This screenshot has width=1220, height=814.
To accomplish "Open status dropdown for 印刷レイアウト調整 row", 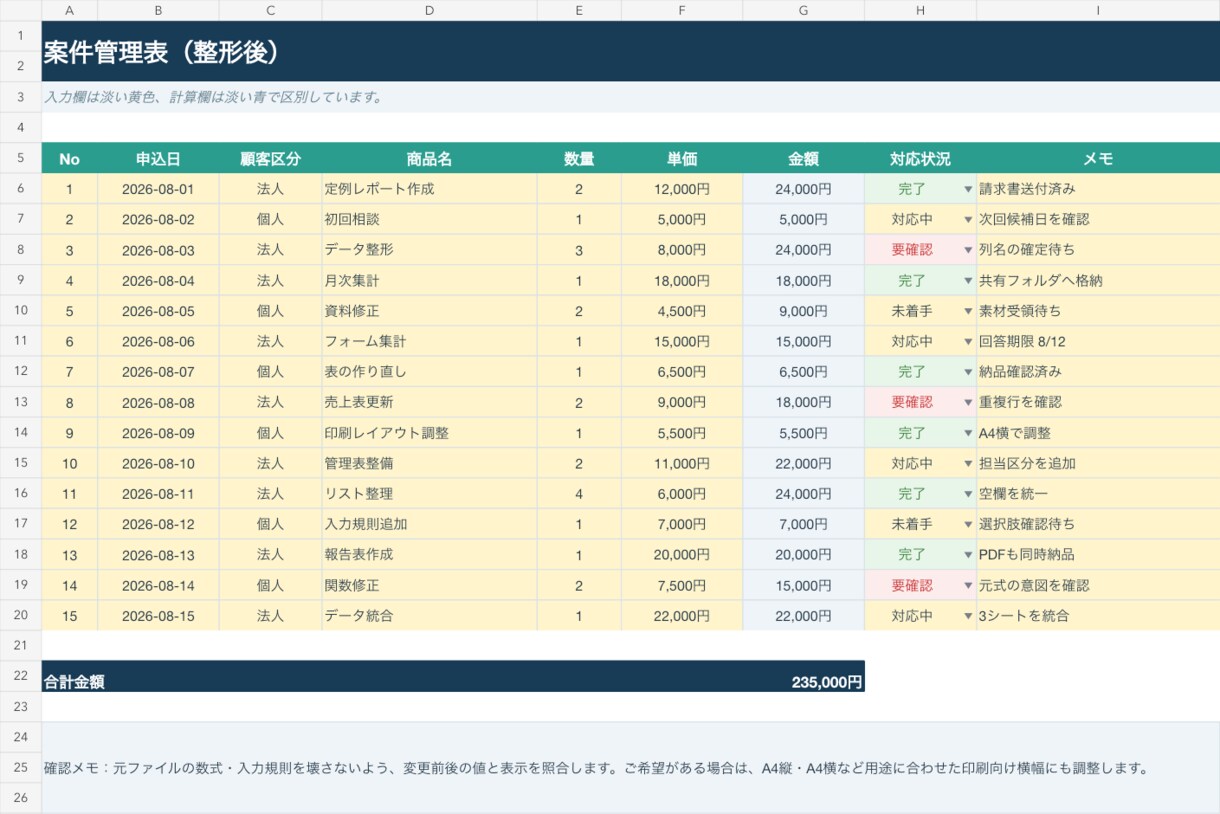I will tap(967, 434).
